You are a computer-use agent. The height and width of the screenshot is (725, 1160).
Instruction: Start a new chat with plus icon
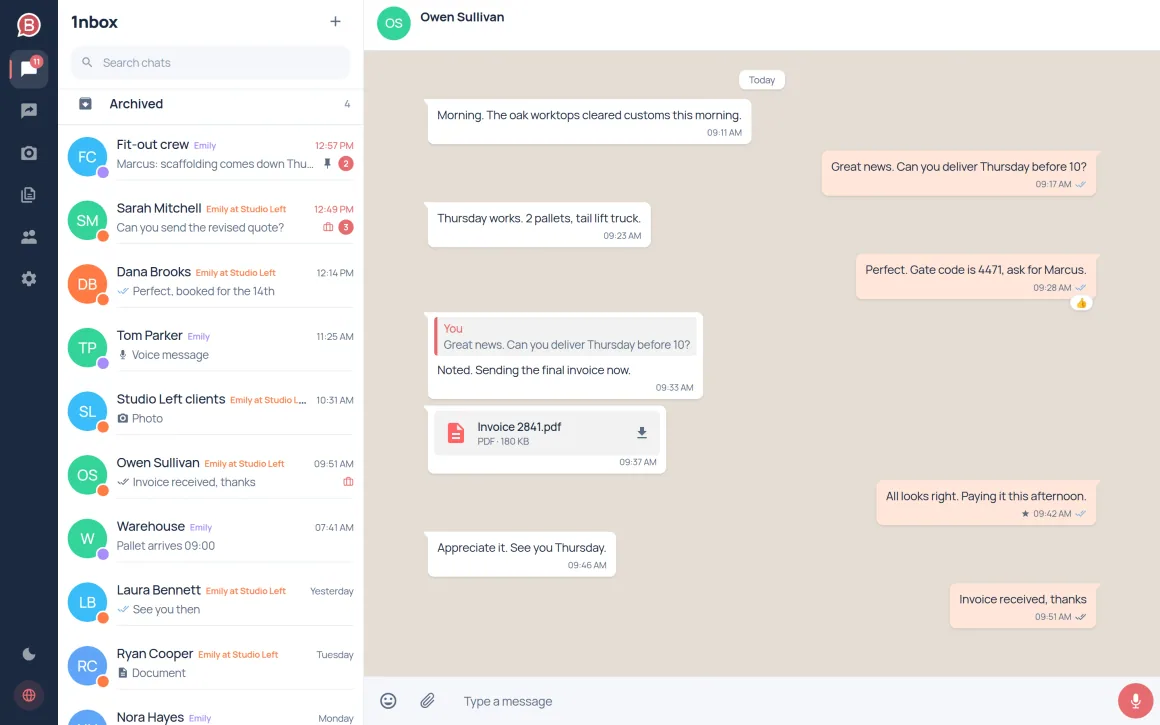(x=335, y=21)
